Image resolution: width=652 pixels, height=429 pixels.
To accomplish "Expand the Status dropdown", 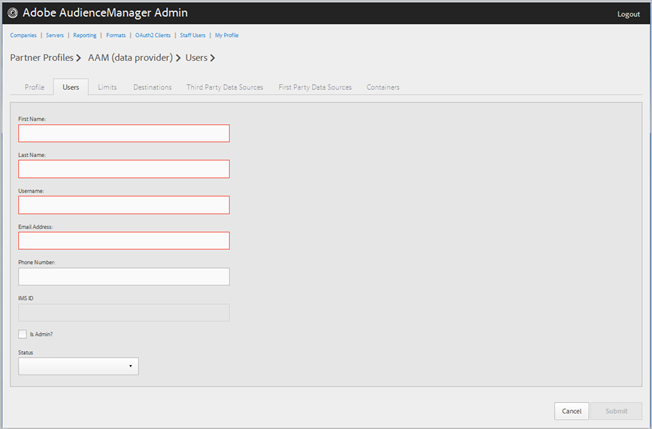I will [78, 366].
